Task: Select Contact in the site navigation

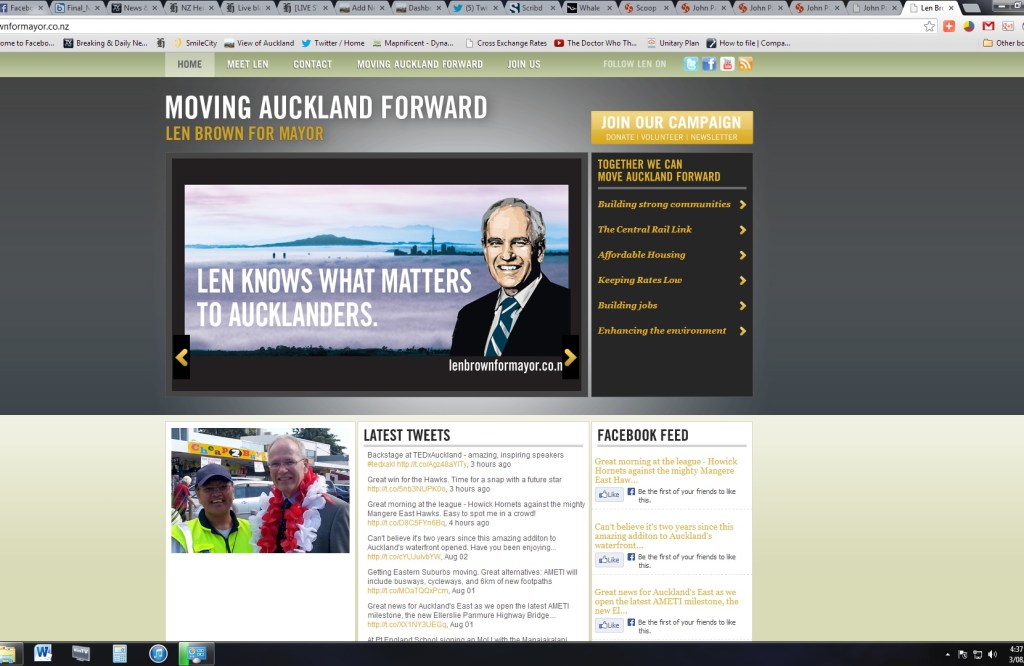Action: coord(312,64)
